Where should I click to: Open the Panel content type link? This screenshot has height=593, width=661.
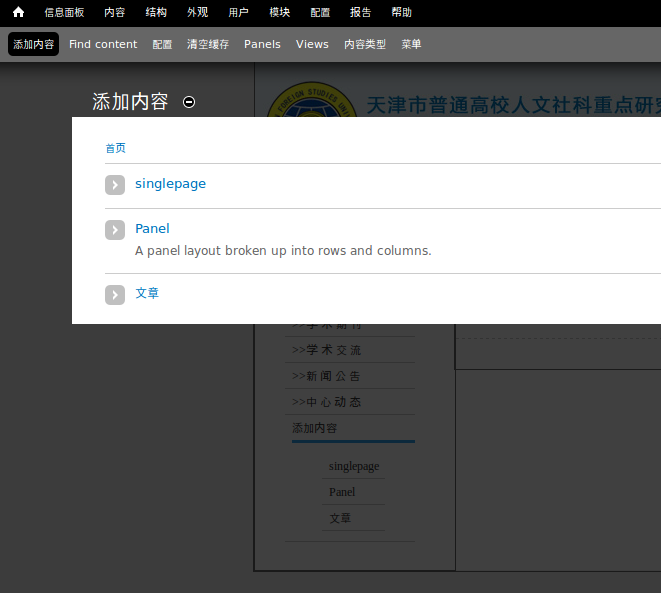click(152, 229)
